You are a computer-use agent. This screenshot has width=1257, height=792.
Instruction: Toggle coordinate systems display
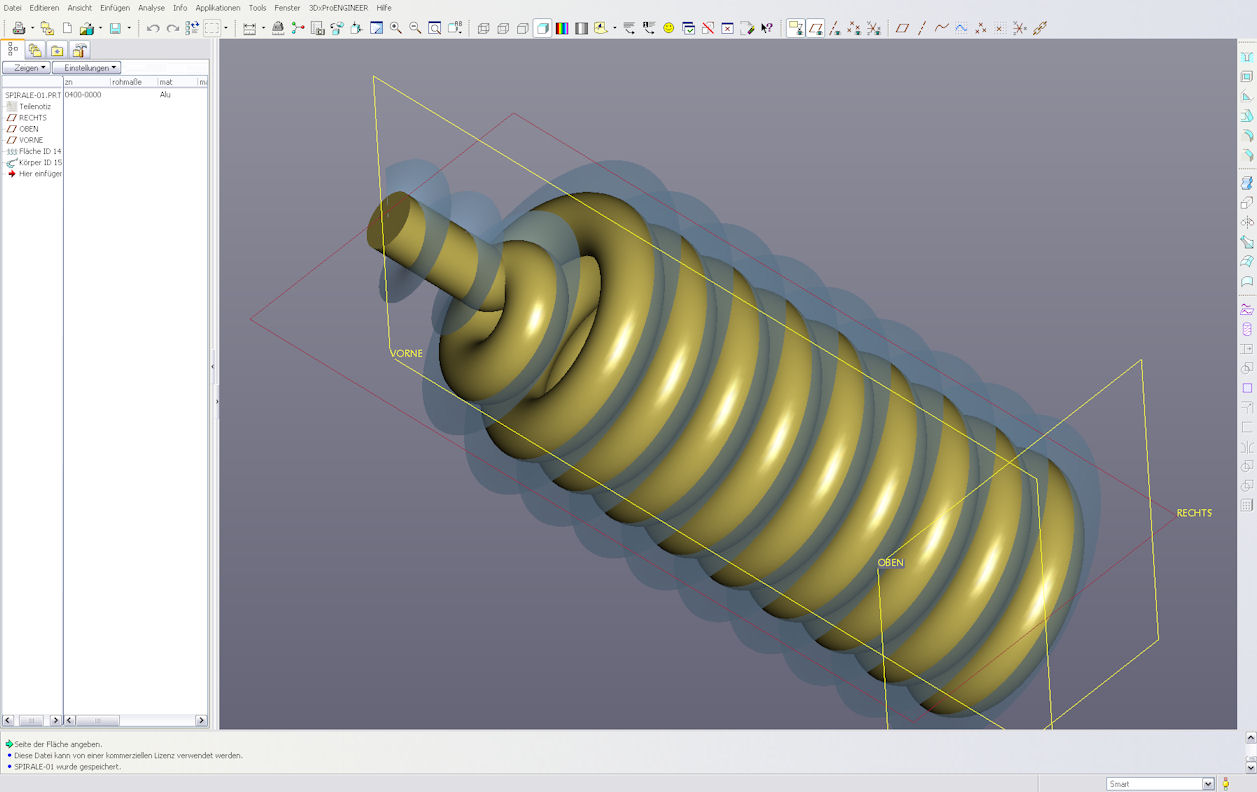[874, 28]
